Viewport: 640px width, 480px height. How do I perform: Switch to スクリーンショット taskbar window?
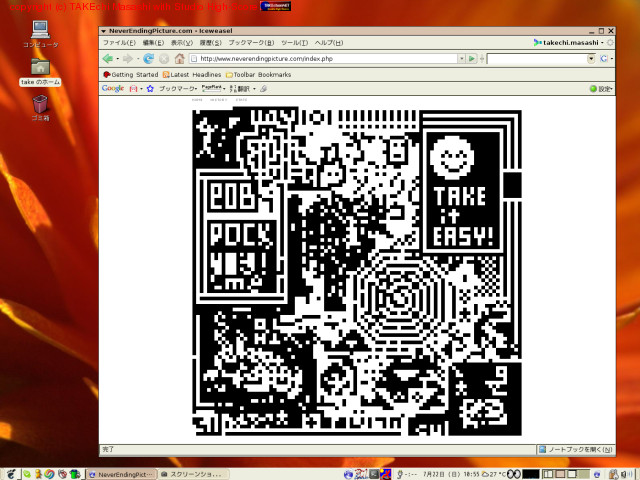coord(190,473)
